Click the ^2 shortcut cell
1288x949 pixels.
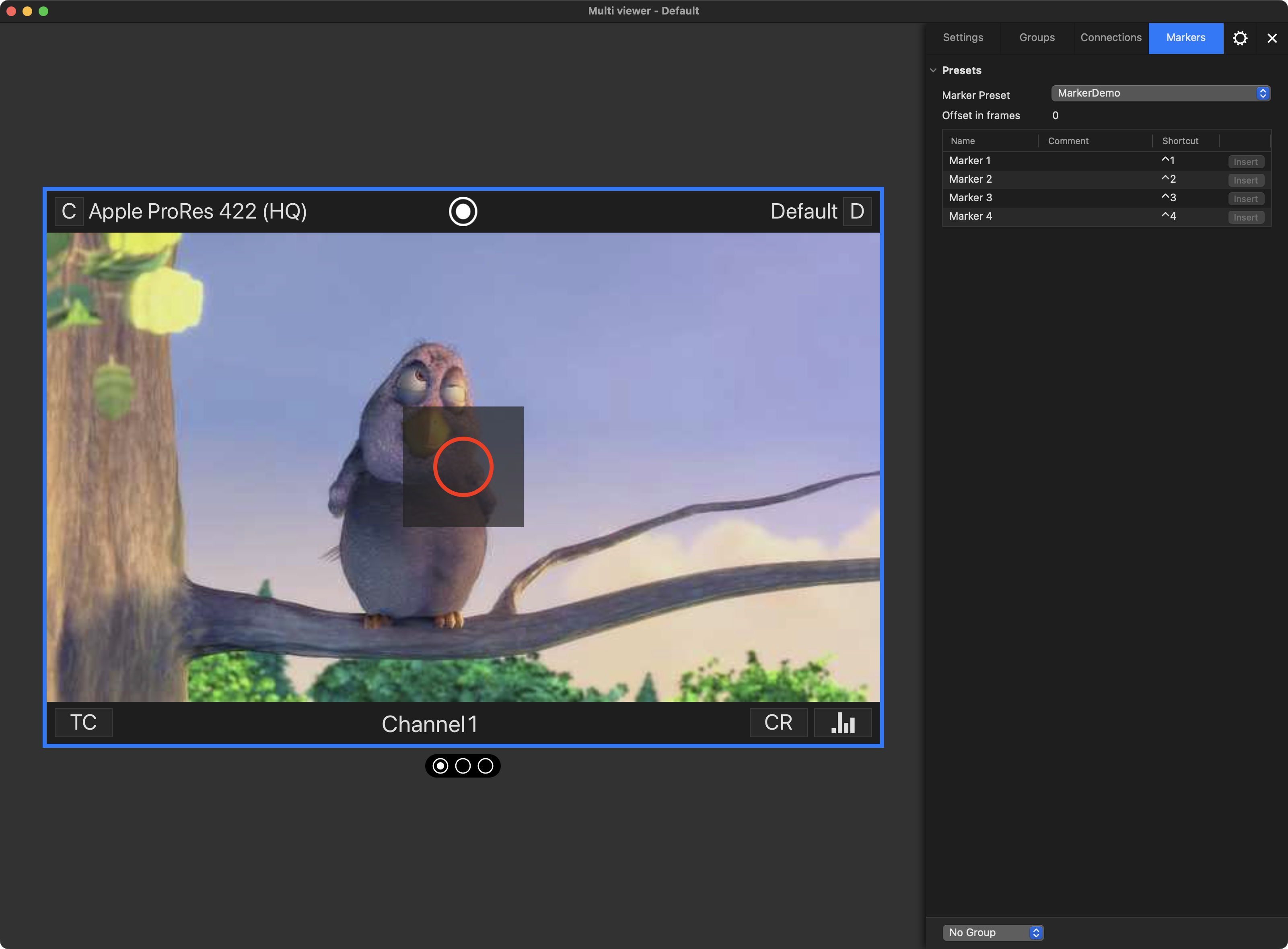pyautogui.click(x=1169, y=179)
